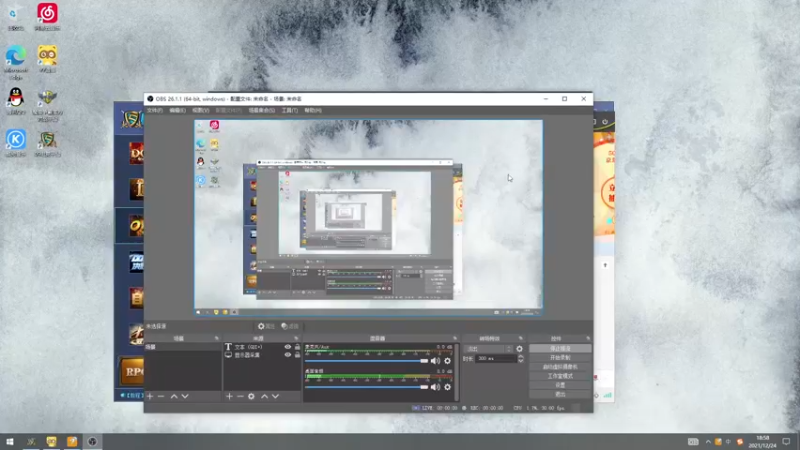Remove selected scene with the minus icon
This screenshot has width=800, height=450.
click(161, 396)
